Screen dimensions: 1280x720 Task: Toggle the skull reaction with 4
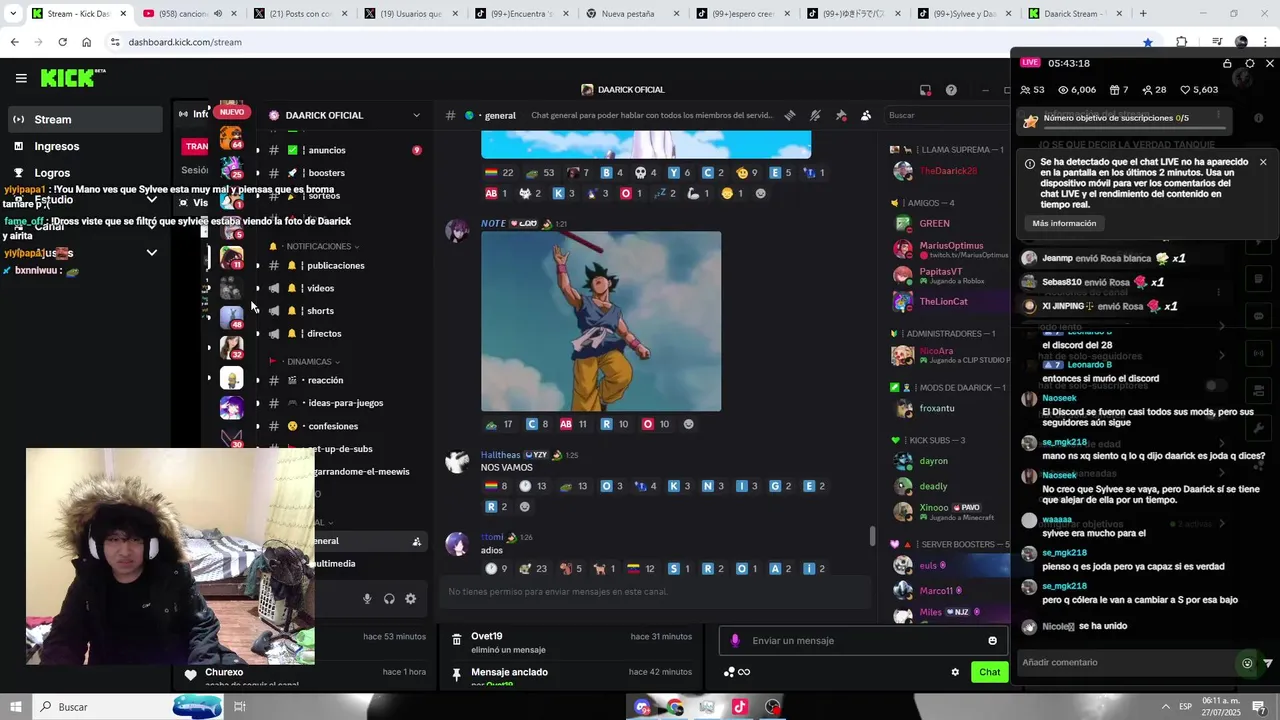point(647,173)
